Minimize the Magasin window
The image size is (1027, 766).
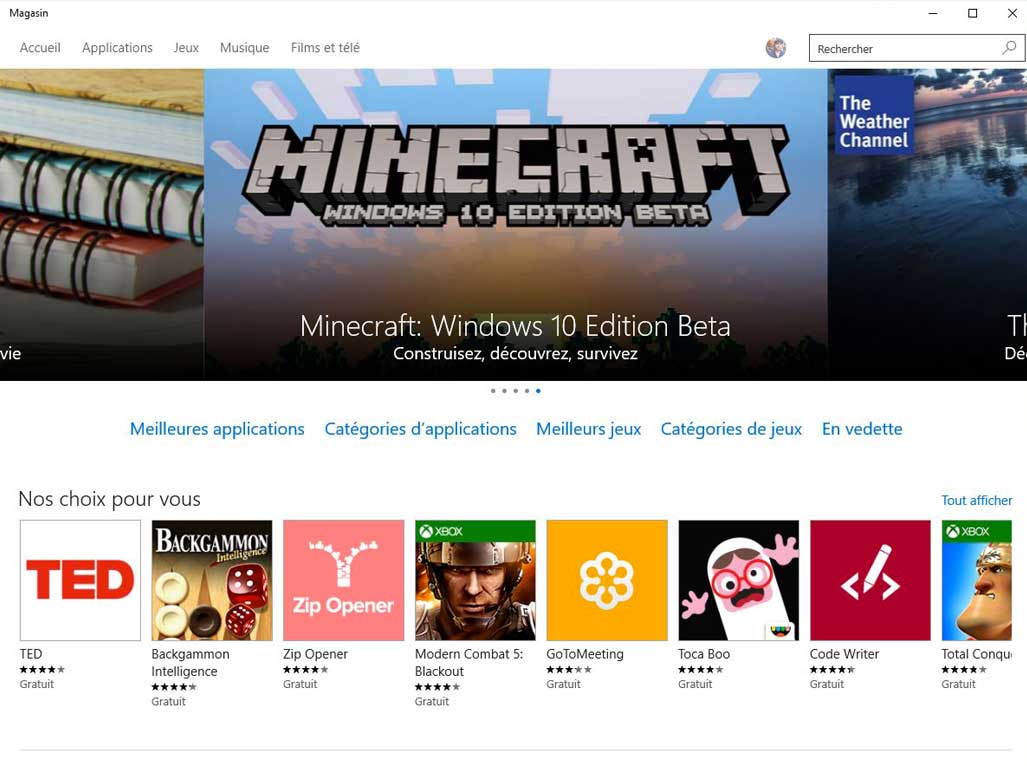coord(933,13)
